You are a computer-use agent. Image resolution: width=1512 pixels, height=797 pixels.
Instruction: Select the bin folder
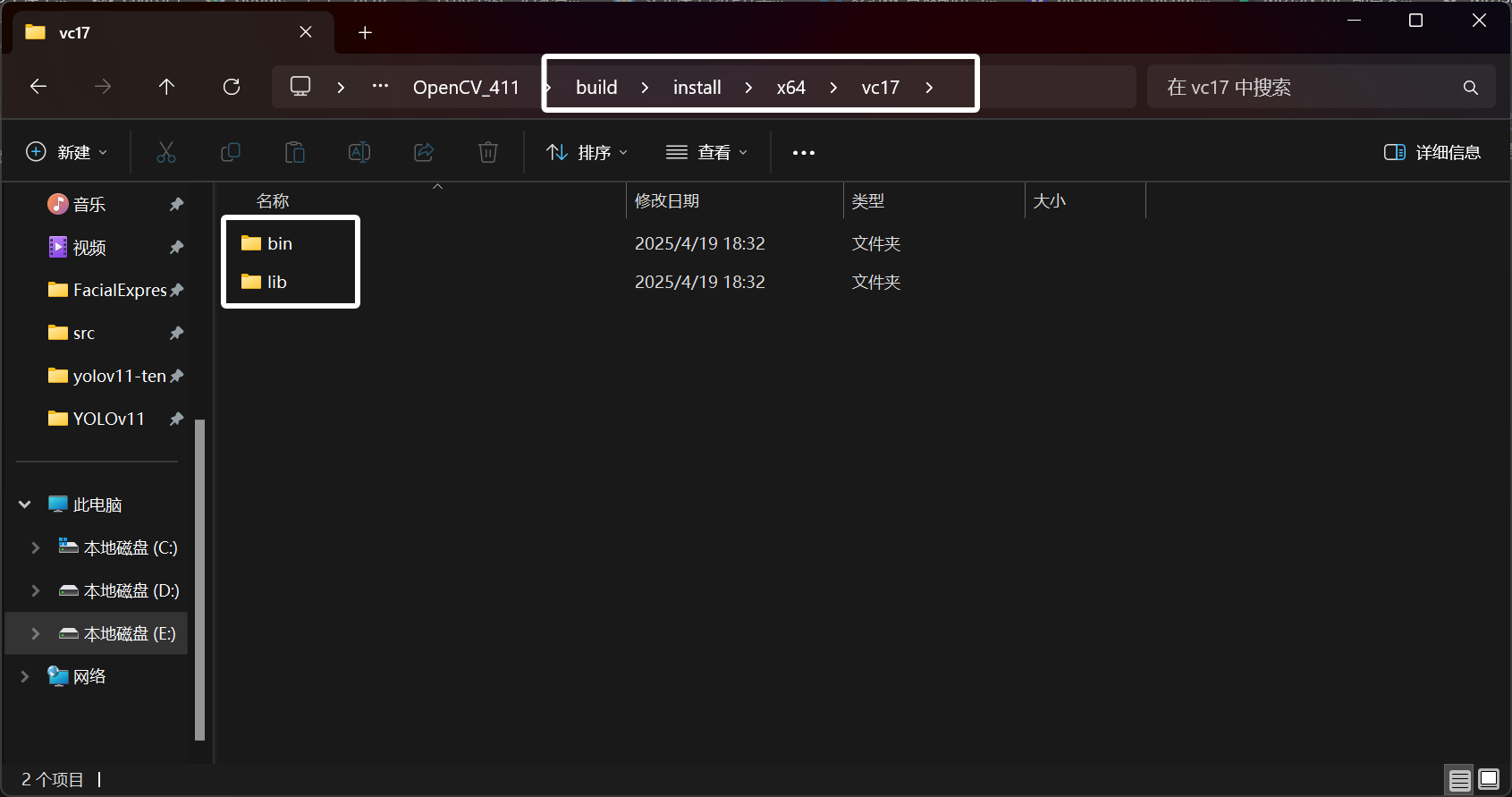(x=280, y=243)
